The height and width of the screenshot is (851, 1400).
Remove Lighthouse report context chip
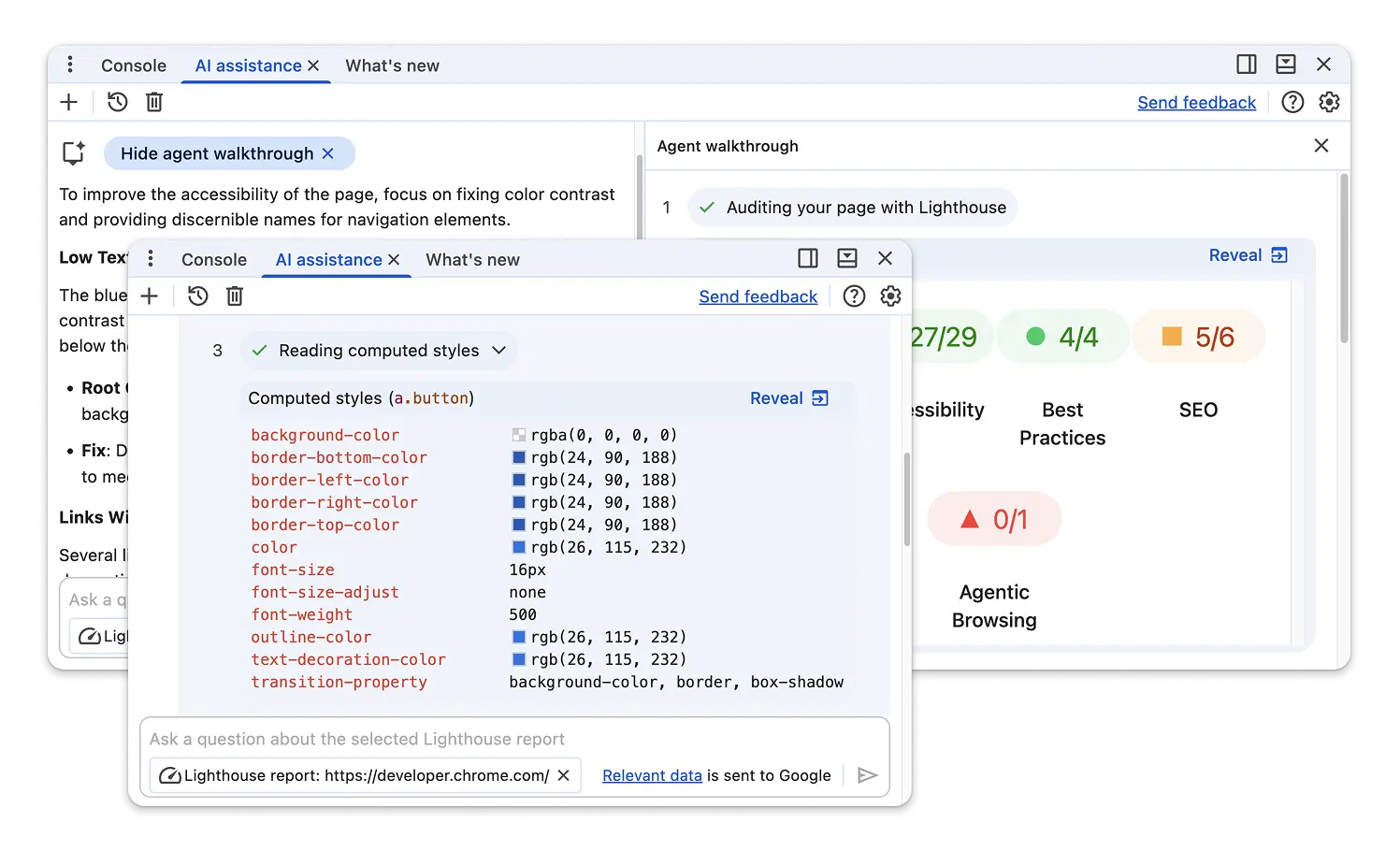pyautogui.click(x=563, y=775)
